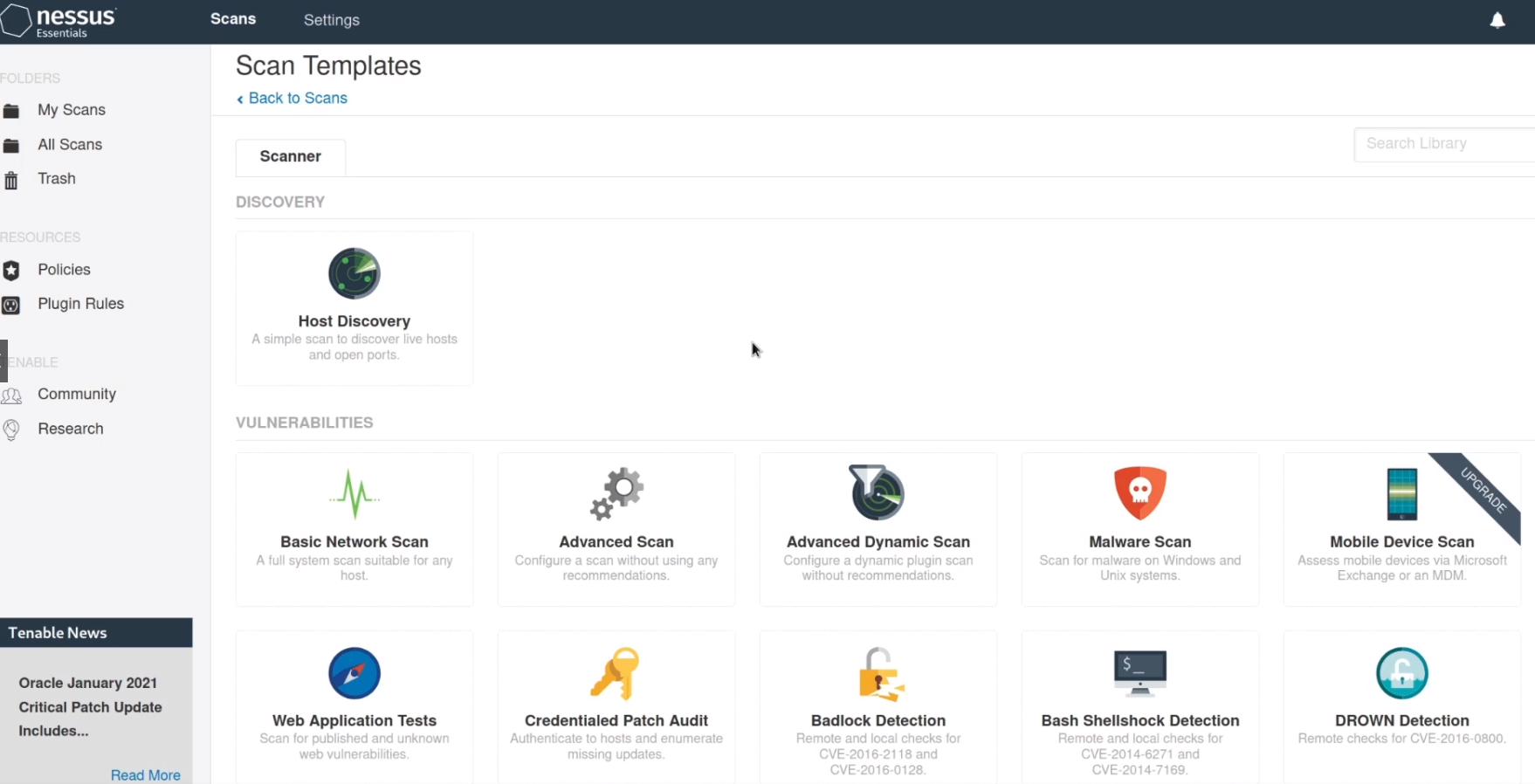Screen dimensions: 1535x784
Task: Click the Badlock Detection padlock icon
Action: 878,674
